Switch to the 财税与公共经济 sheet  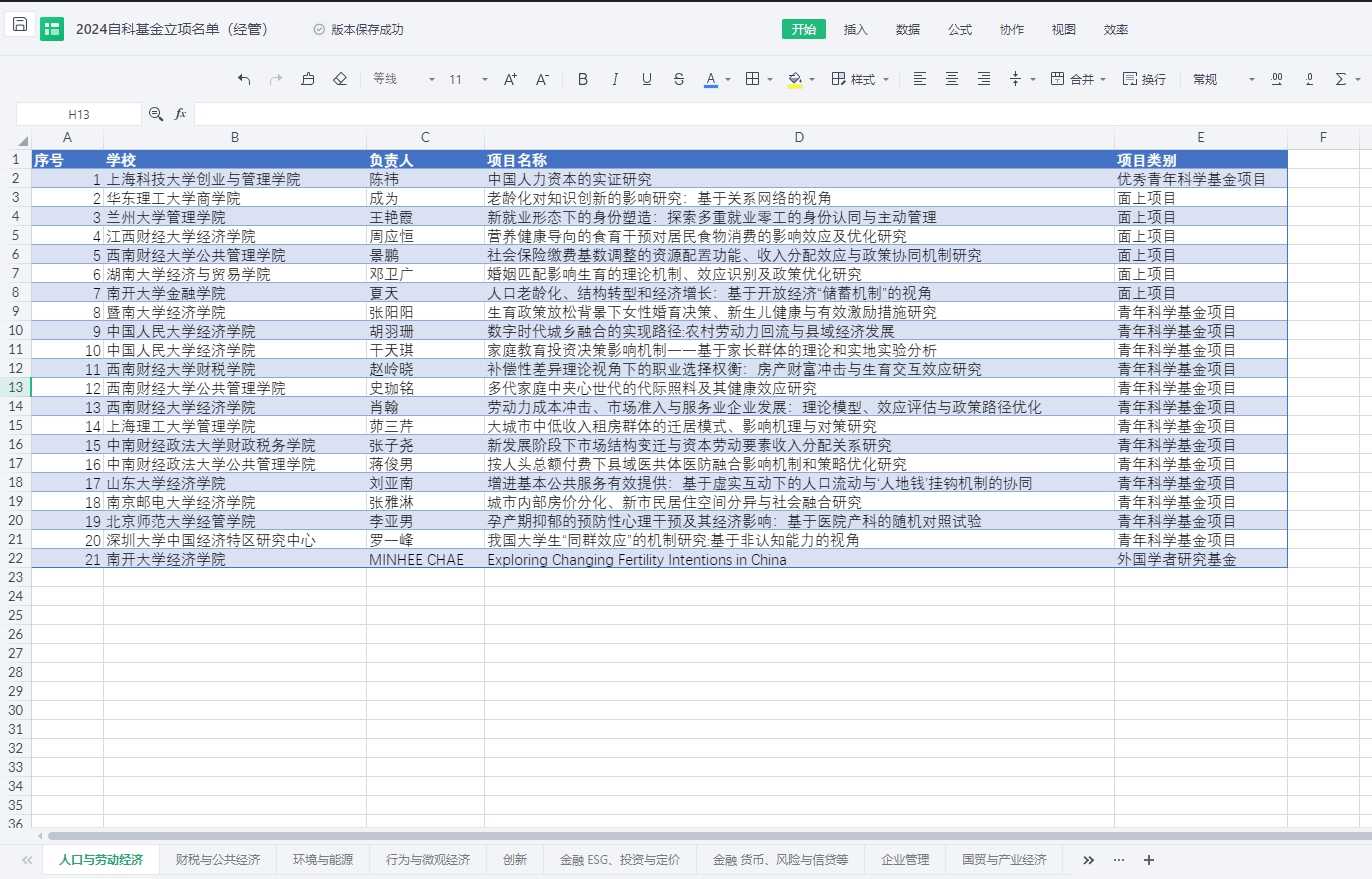pyautogui.click(x=218, y=859)
